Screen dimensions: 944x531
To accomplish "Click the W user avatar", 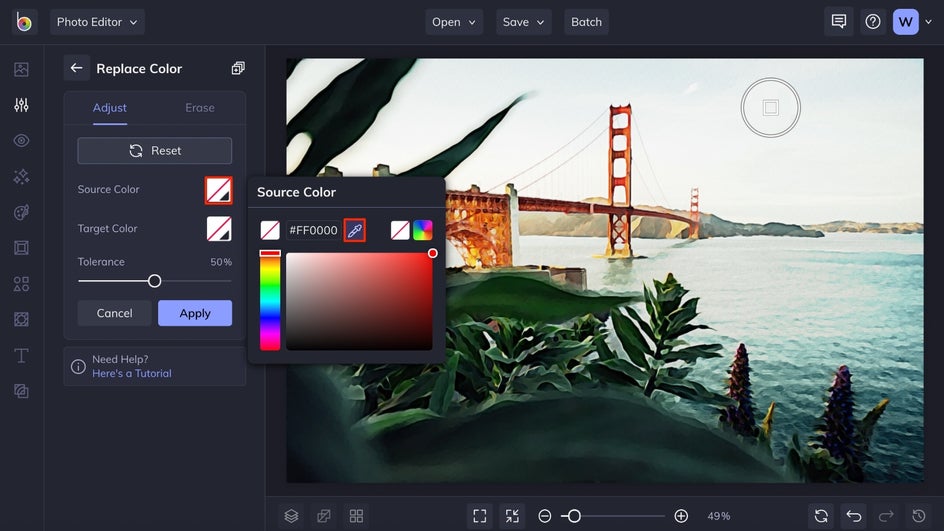I will [905, 22].
